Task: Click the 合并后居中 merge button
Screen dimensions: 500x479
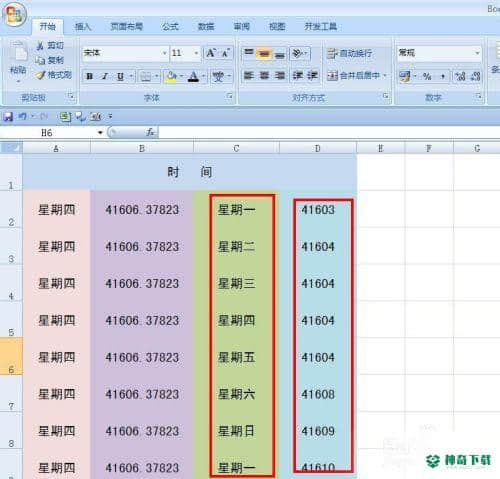Action: tap(356, 76)
